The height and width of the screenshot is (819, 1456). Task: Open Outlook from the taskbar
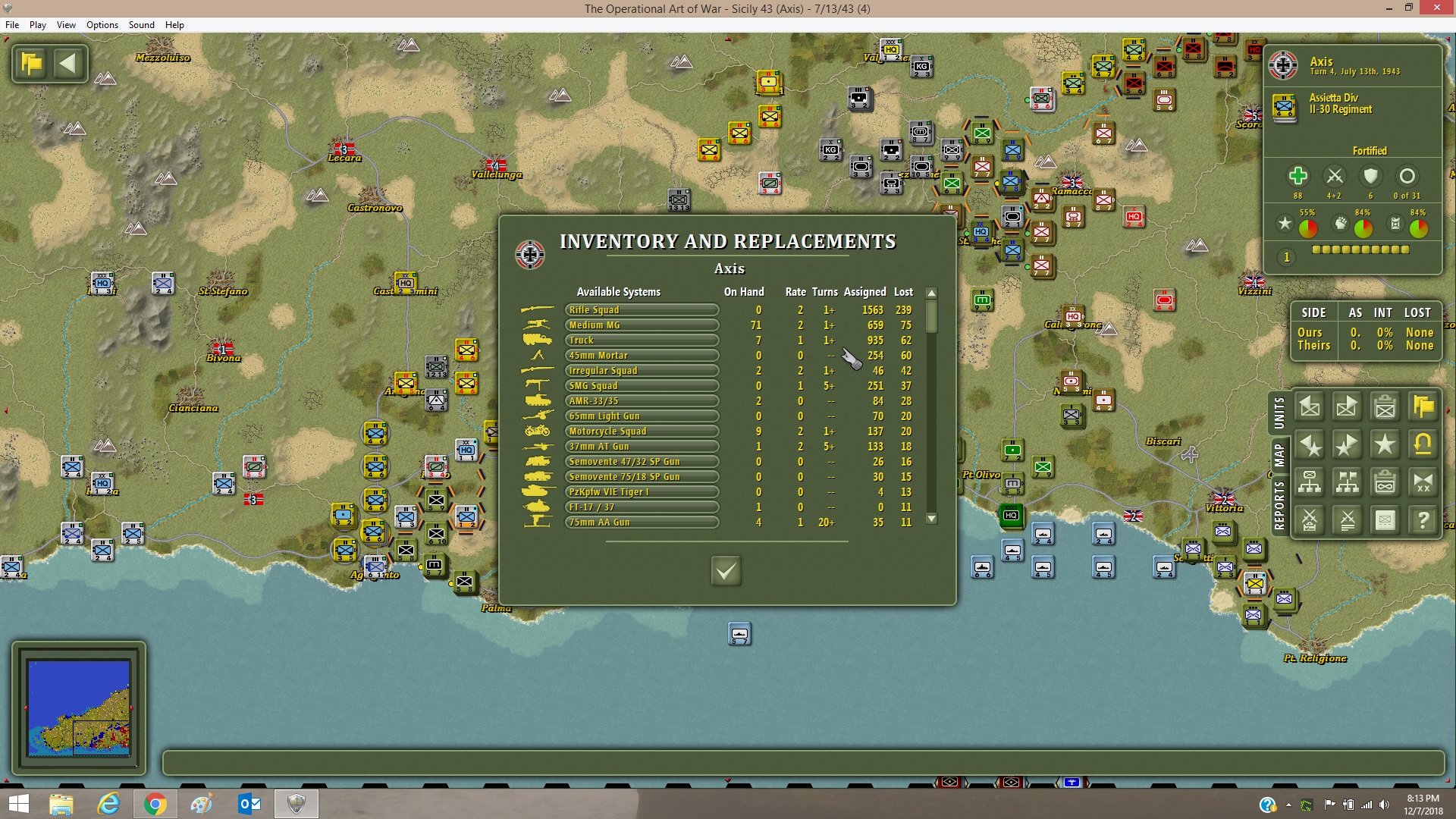click(x=249, y=804)
